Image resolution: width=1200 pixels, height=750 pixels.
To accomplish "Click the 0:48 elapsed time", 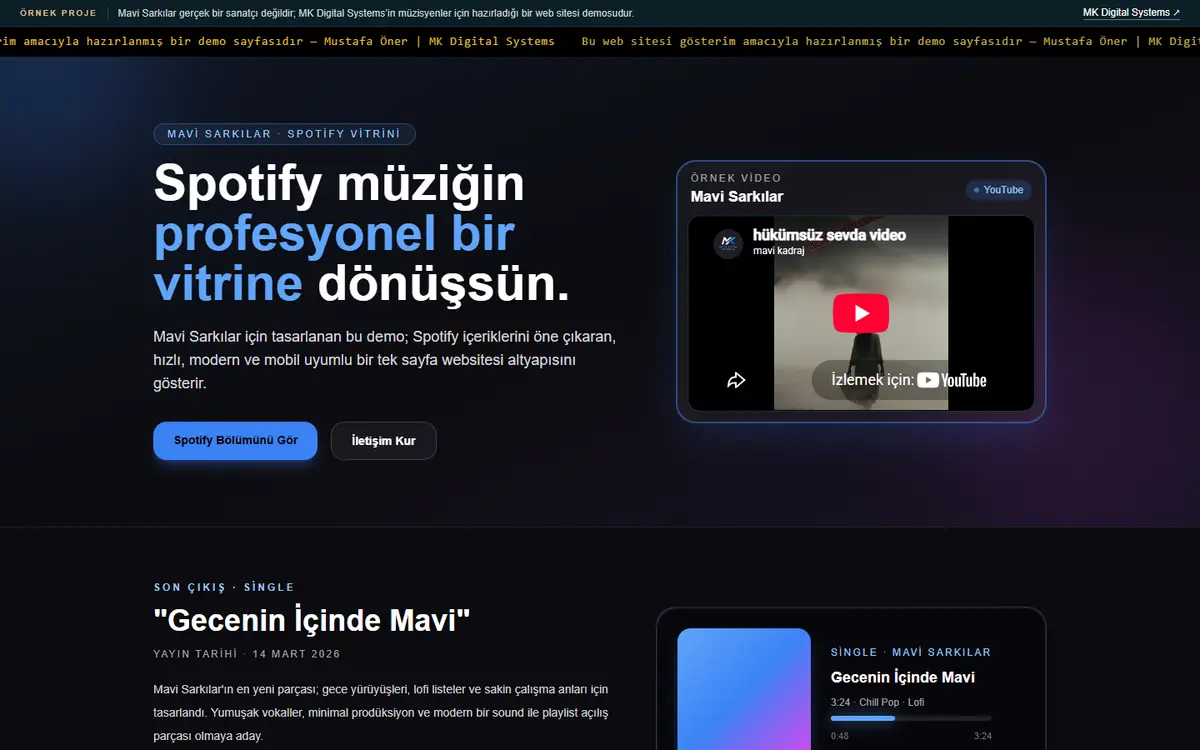I will [840, 736].
